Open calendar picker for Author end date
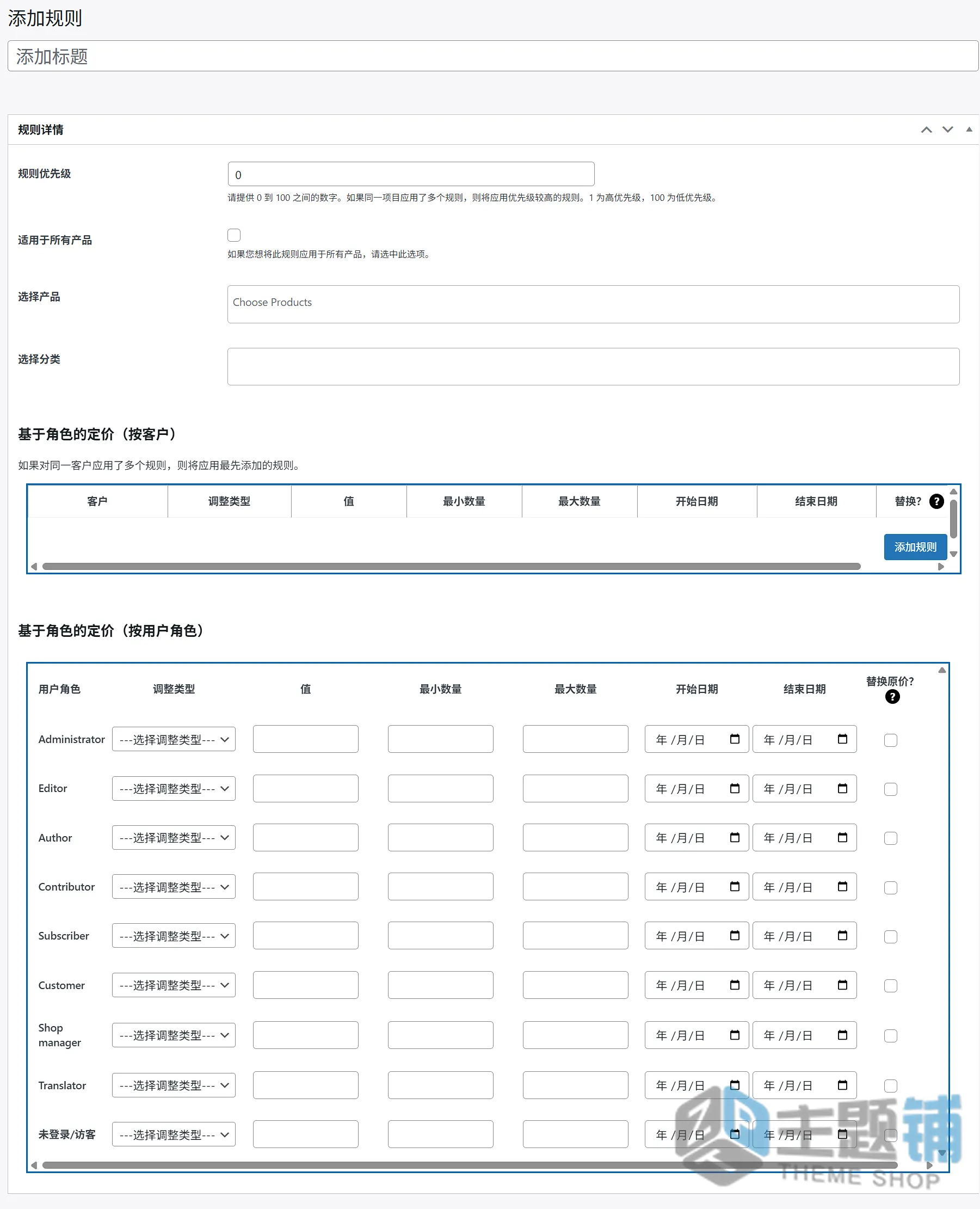 [842, 837]
